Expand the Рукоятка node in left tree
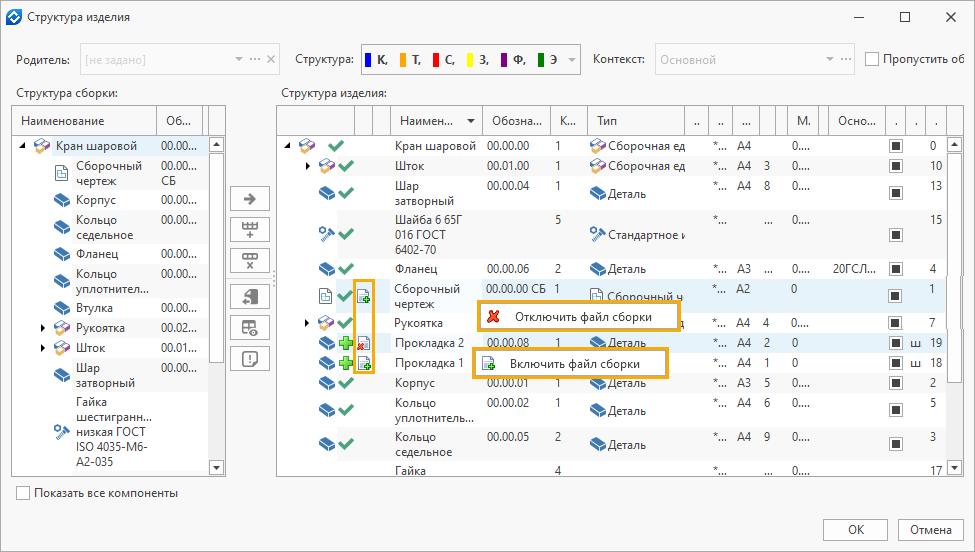Image resolution: width=975 pixels, height=552 pixels. pyautogui.click(x=43, y=328)
